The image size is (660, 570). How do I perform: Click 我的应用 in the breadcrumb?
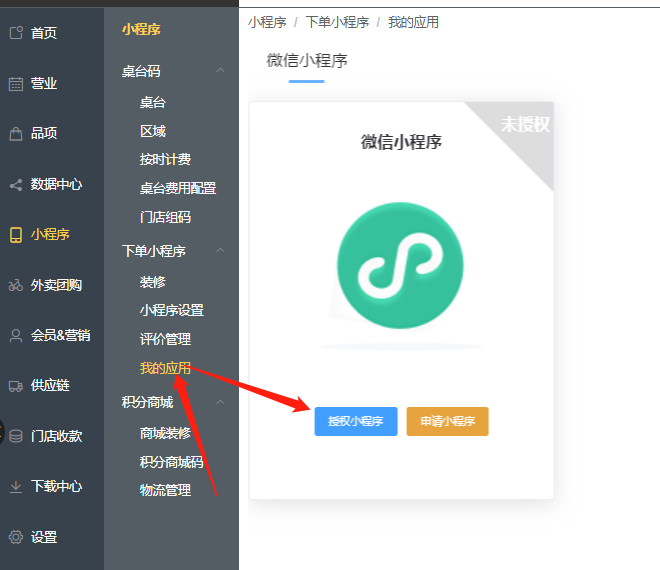coord(413,22)
